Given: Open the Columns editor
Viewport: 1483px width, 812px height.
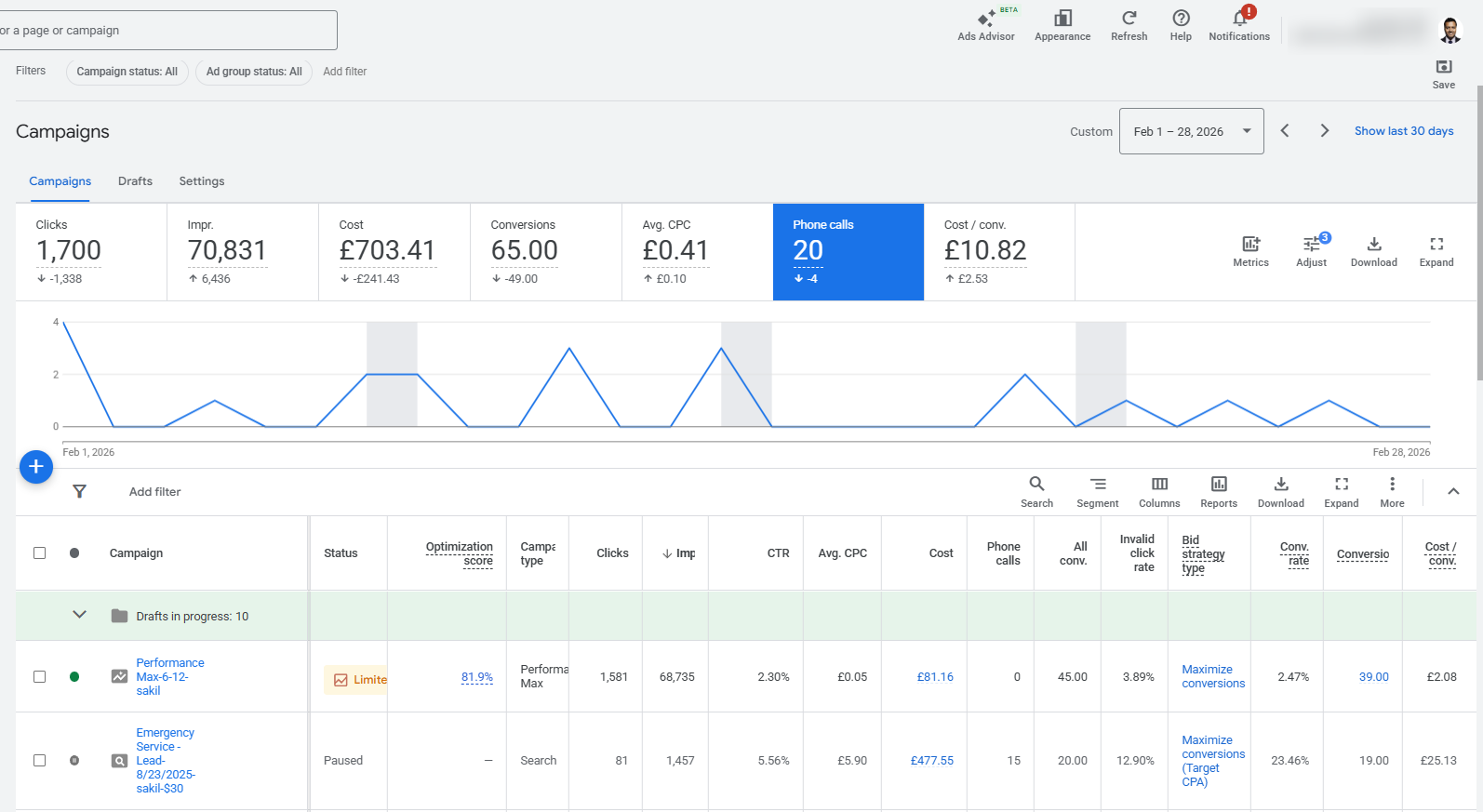Looking at the screenshot, I should pos(1159,492).
